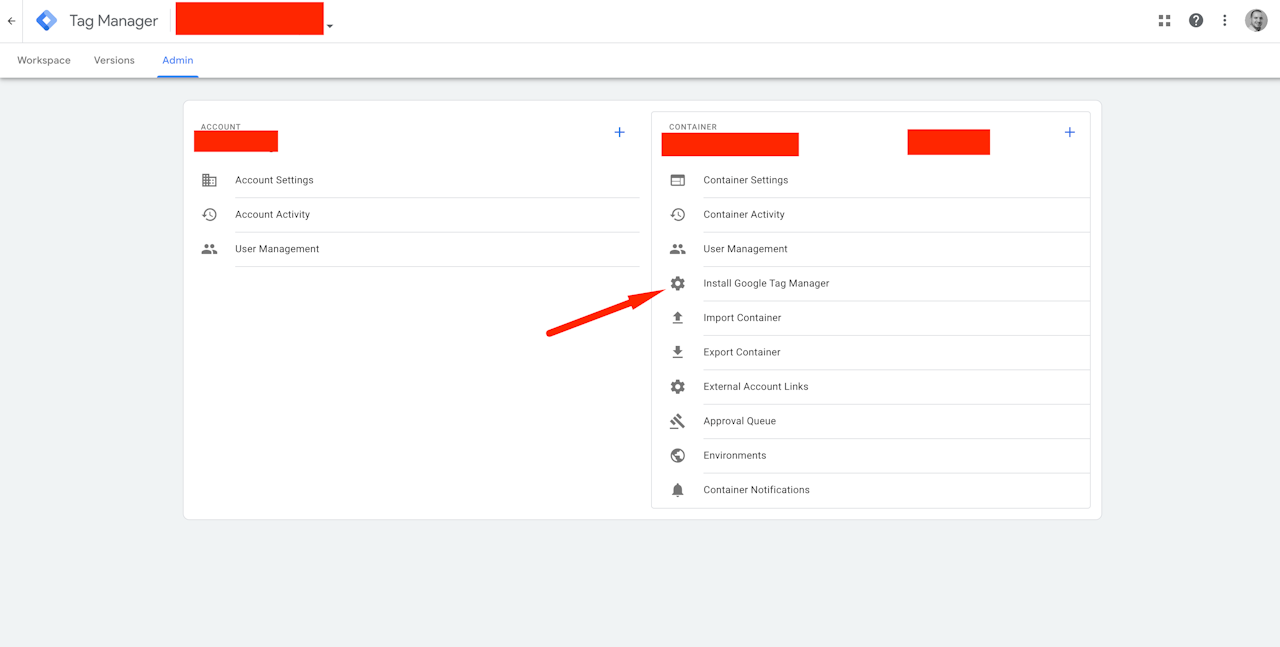
Task: Click the Tag Manager logo icon
Action: (x=46, y=20)
